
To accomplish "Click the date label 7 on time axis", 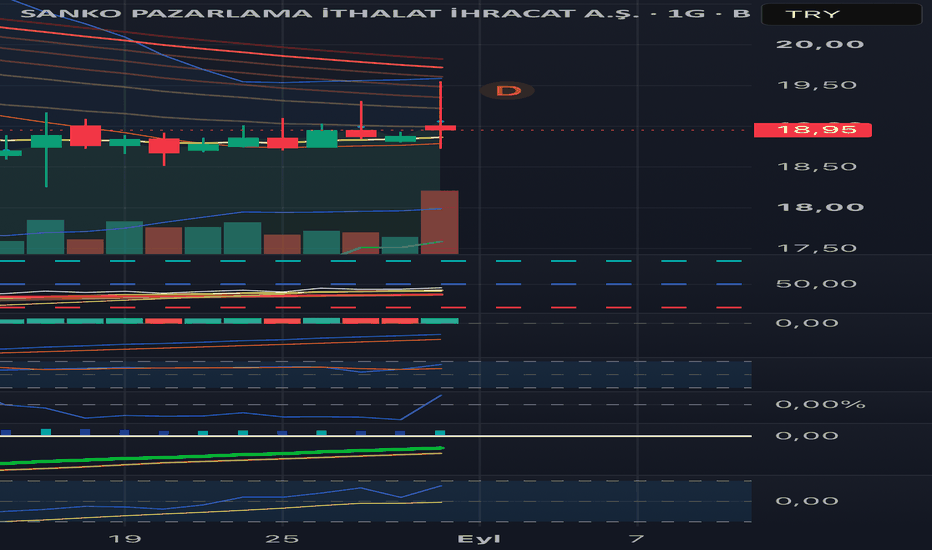I will tap(637, 539).
